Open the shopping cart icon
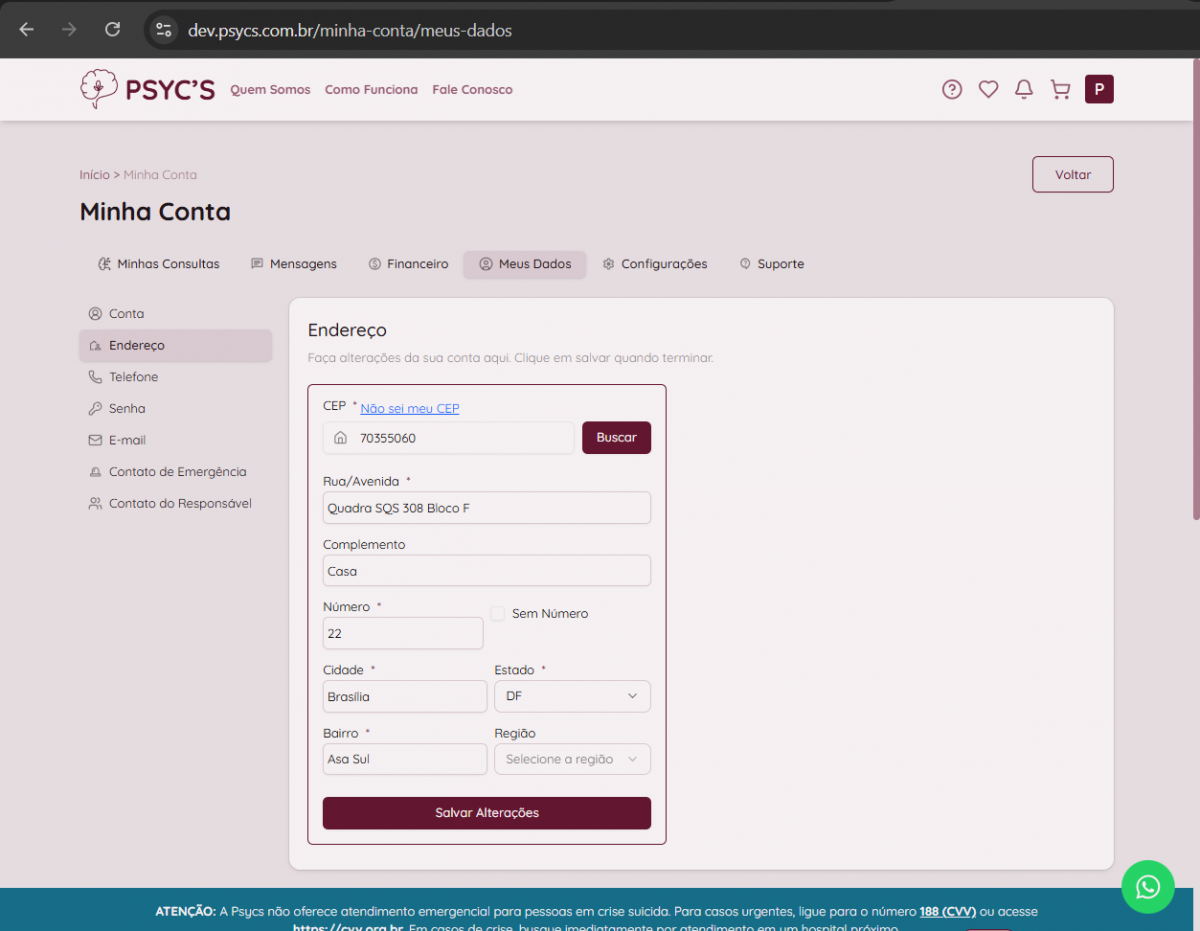 tap(1060, 90)
